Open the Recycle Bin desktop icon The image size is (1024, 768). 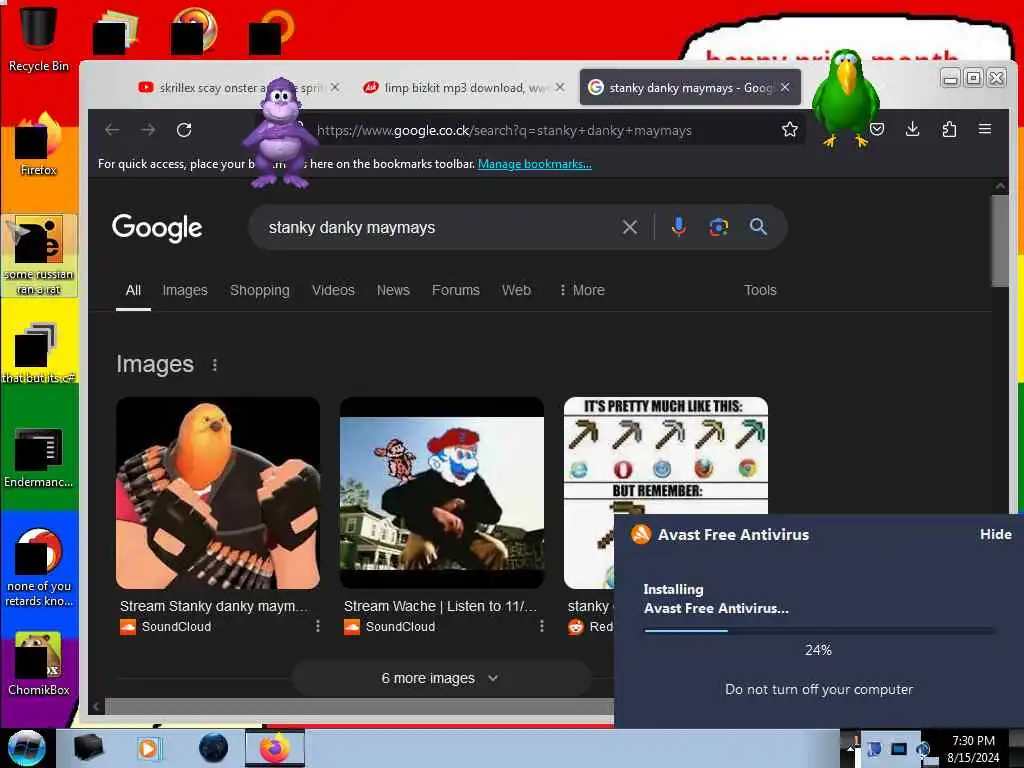(38, 38)
